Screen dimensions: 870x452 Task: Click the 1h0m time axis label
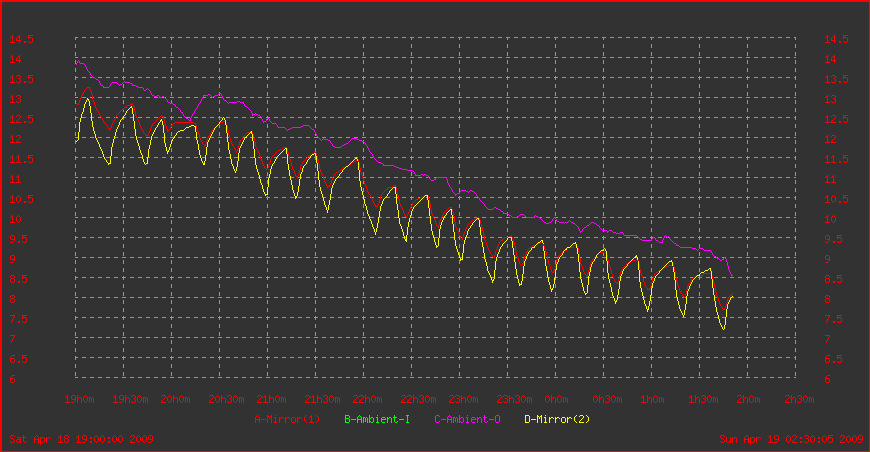pyautogui.click(x=652, y=399)
